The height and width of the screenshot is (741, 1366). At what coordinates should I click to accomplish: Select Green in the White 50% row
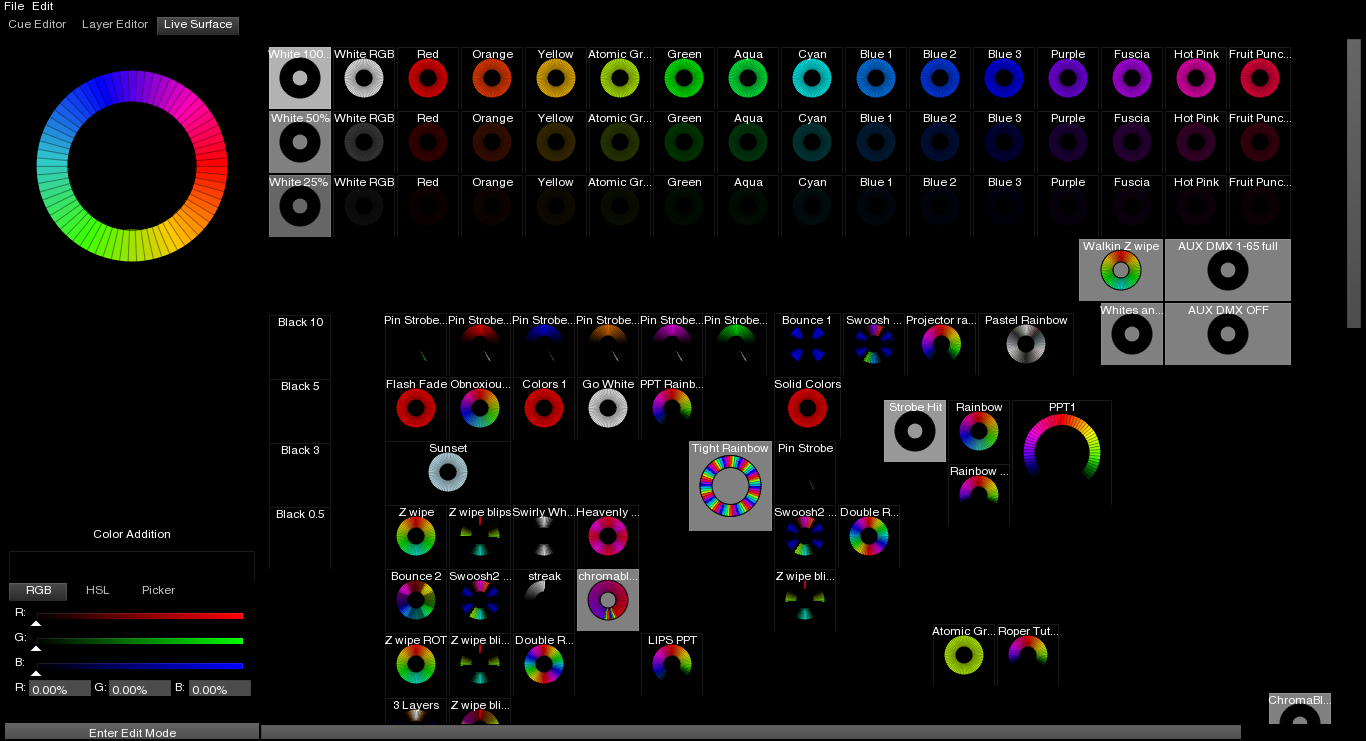pos(684,142)
